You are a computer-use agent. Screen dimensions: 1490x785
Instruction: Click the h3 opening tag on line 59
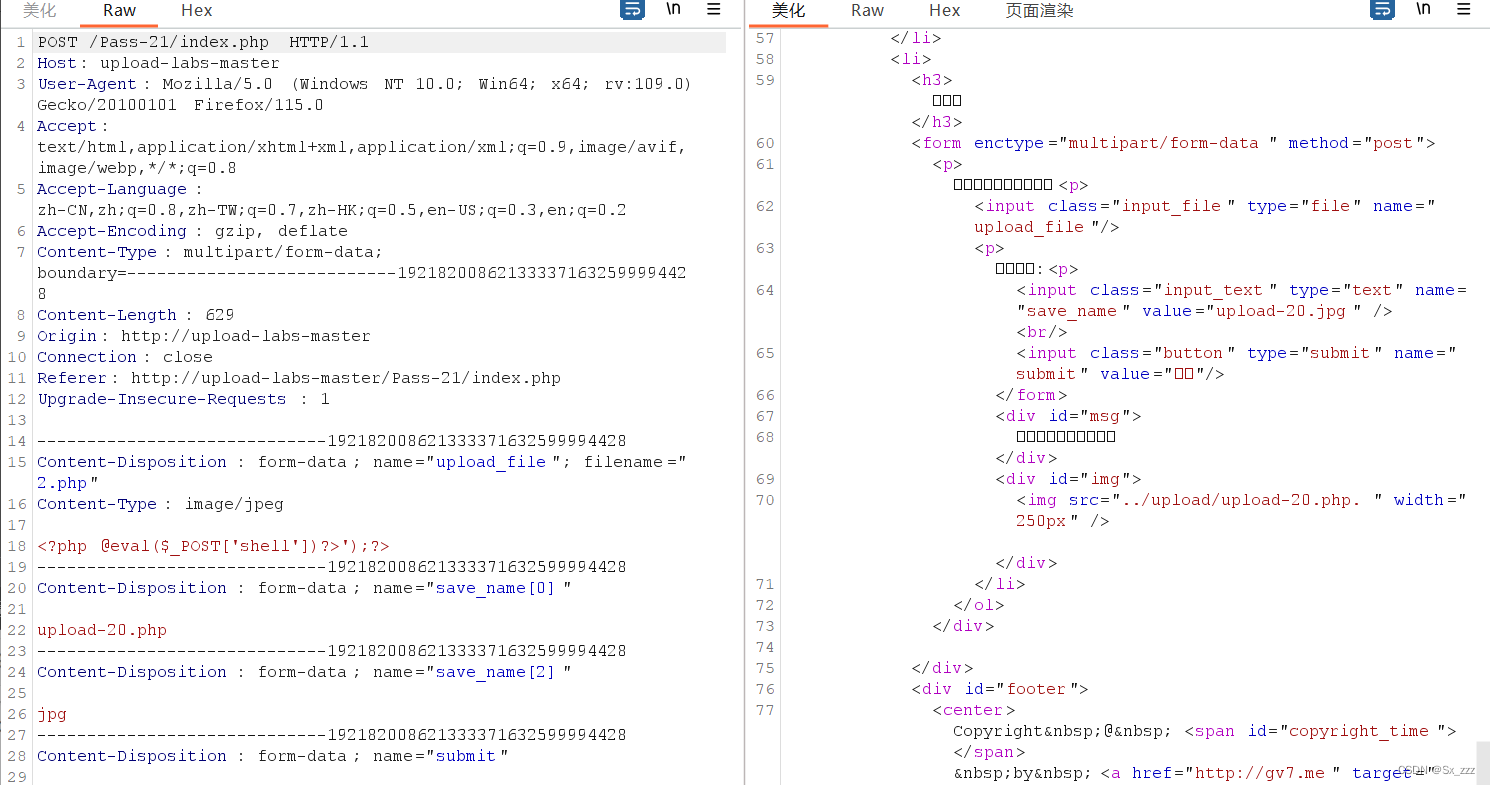932,80
